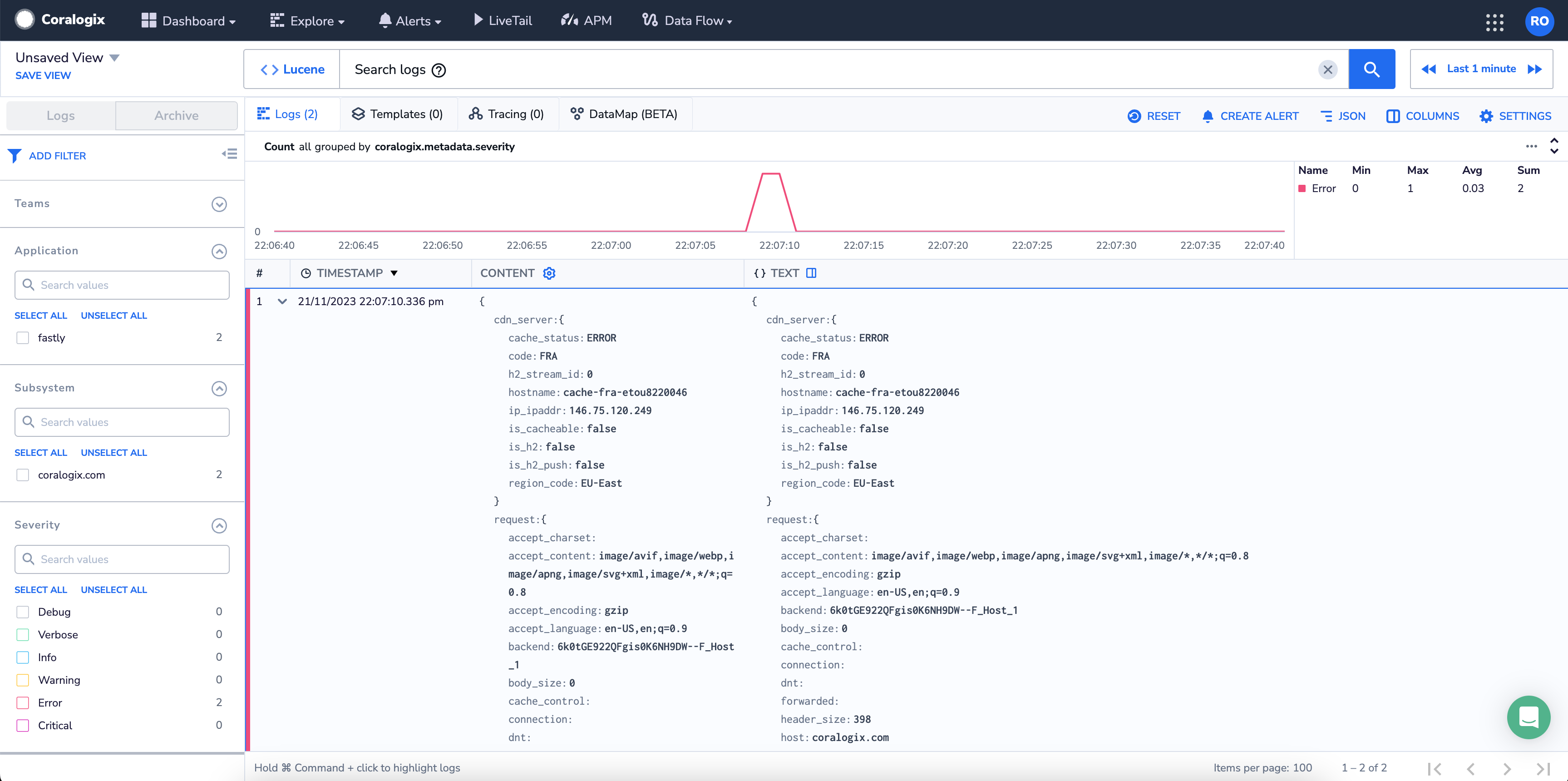Check the Info severity checkbox

[23, 657]
